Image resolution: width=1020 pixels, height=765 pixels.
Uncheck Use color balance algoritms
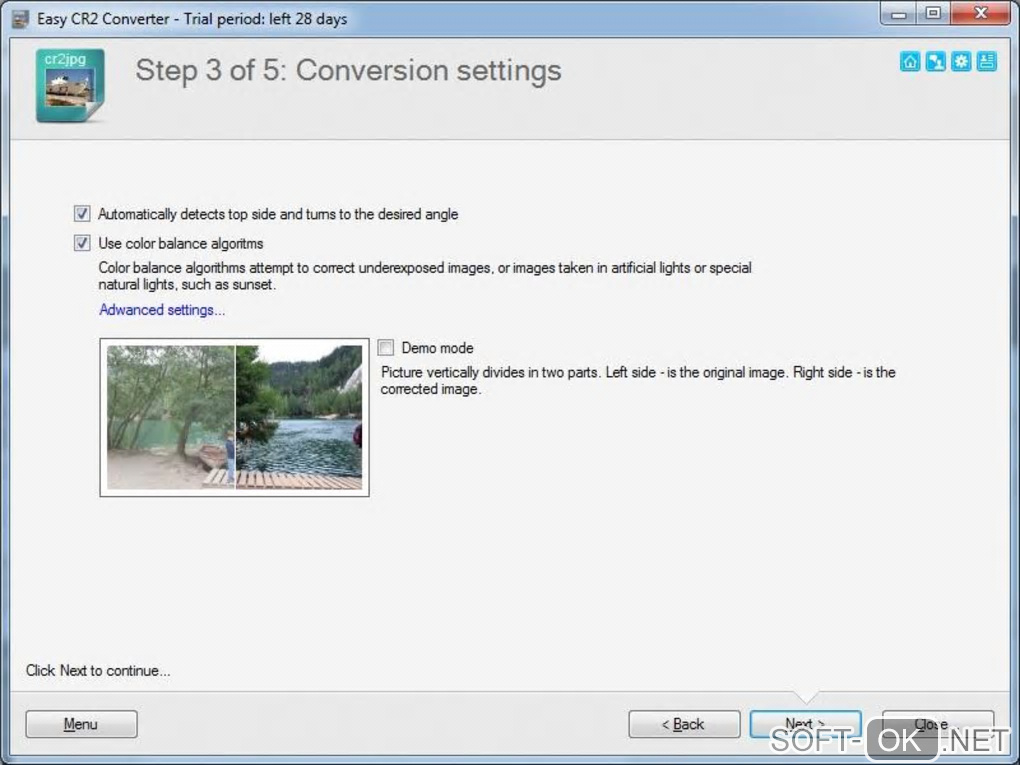(x=82, y=243)
